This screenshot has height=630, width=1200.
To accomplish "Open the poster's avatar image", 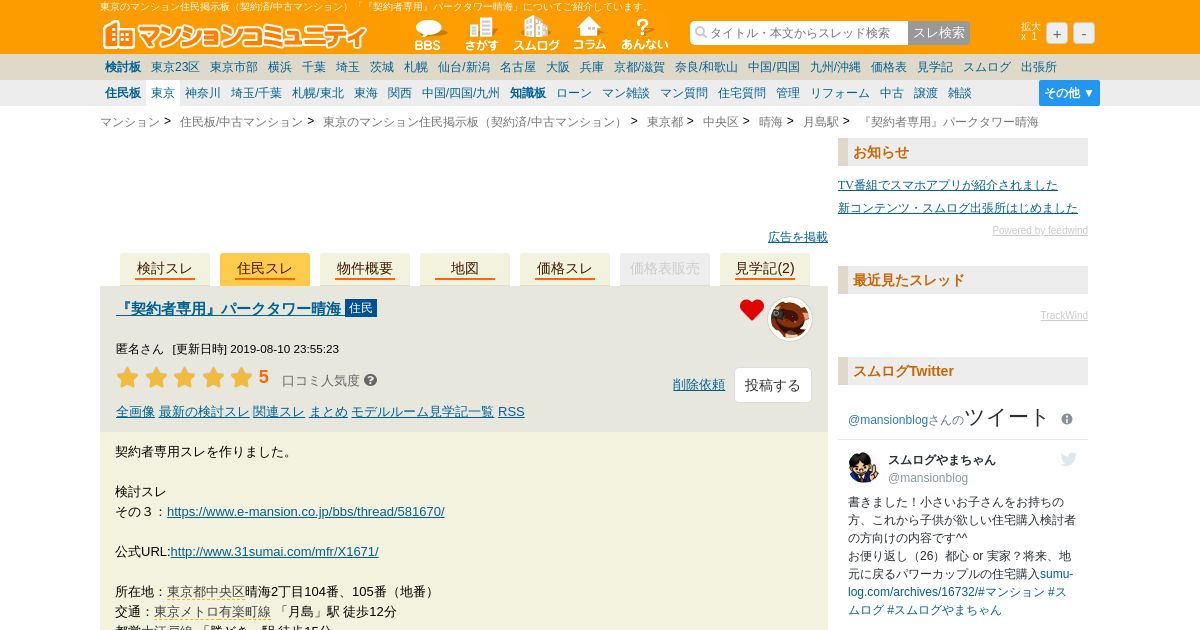I will point(790,319).
